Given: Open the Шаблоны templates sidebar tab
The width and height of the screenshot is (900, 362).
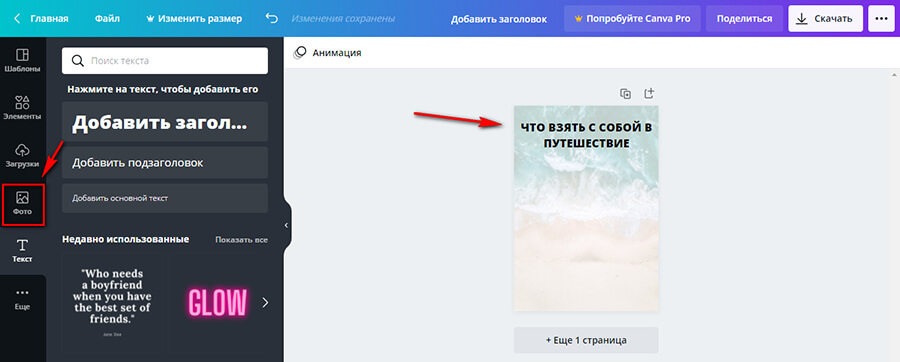Looking at the screenshot, I should pyautogui.click(x=22, y=60).
